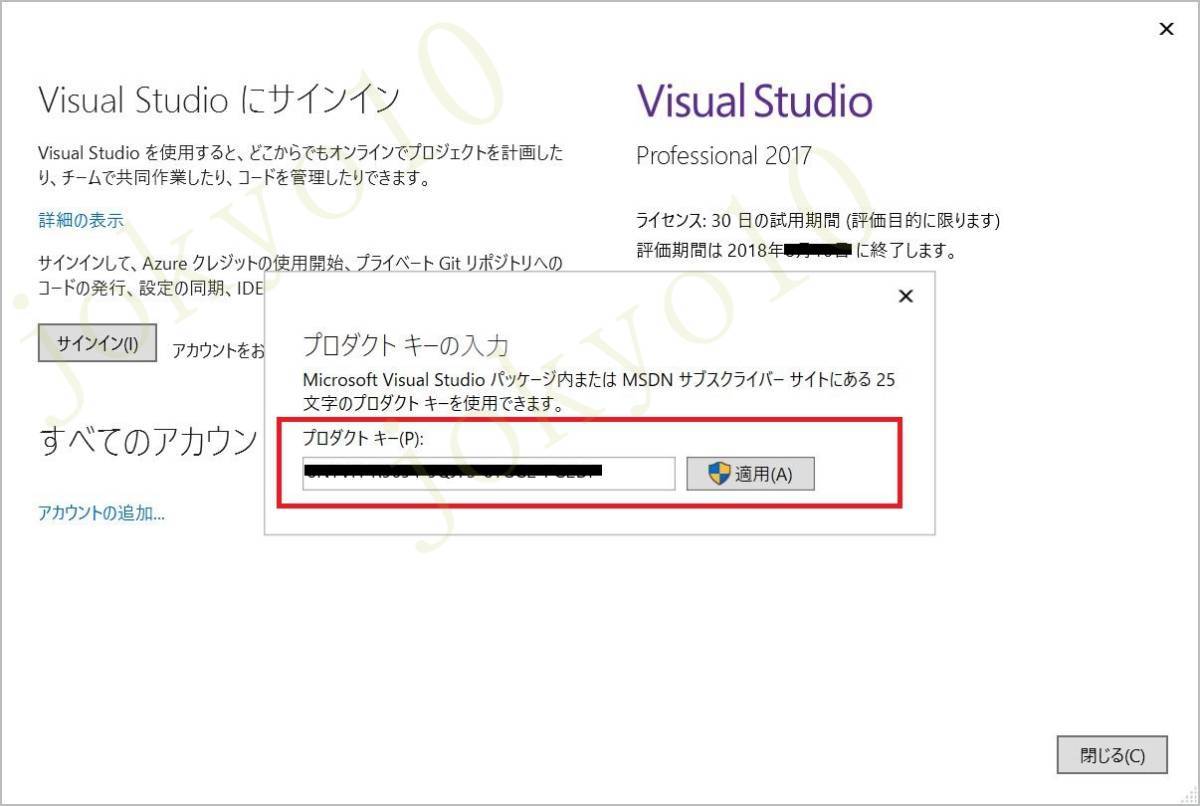Click the Visual Studio にサインイン heading
Viewport: 1200px width, 806px height.
219,99
